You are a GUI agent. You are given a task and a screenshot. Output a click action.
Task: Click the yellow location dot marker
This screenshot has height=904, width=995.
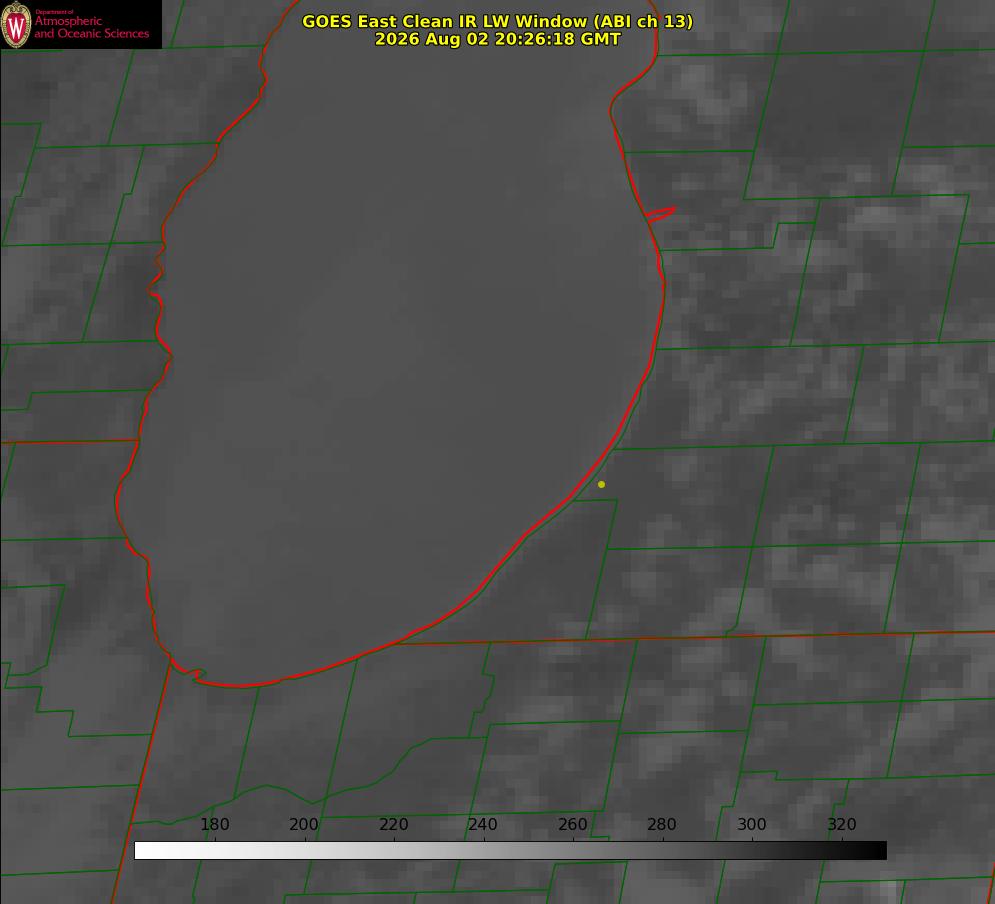pyautogui.click(x=601, y=484)
